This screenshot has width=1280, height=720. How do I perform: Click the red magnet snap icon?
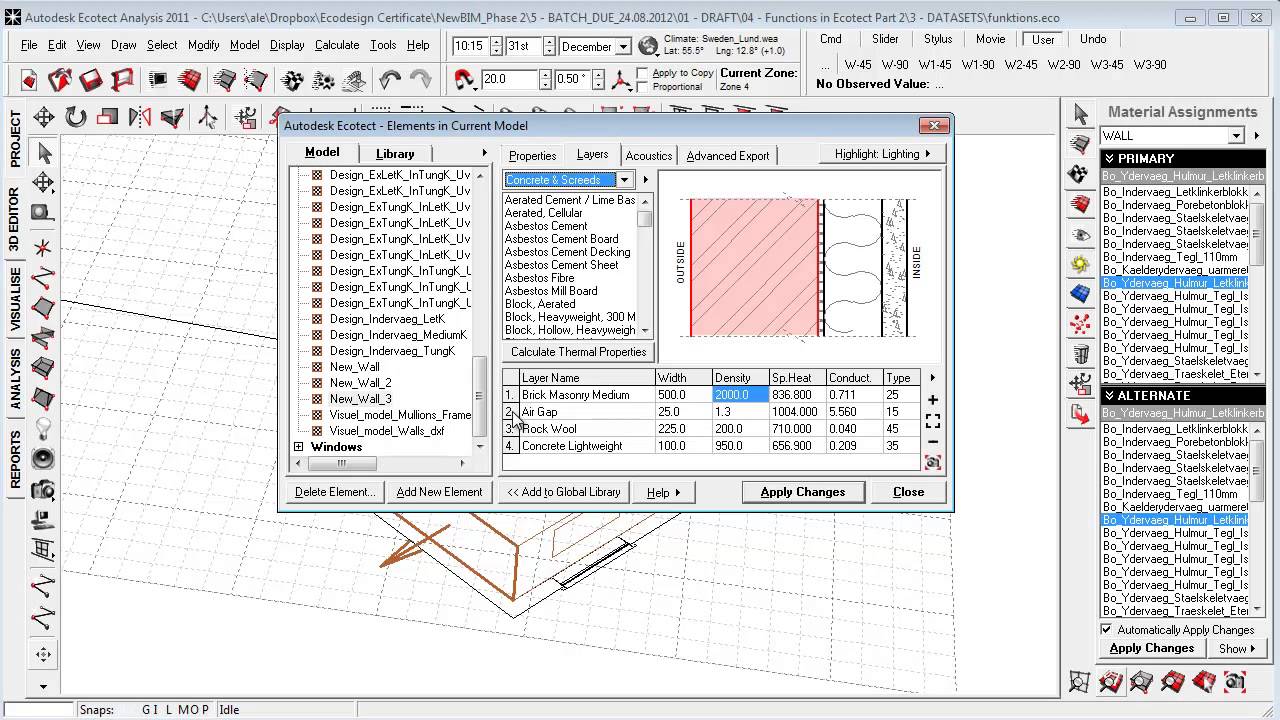(x=465, y=80)
